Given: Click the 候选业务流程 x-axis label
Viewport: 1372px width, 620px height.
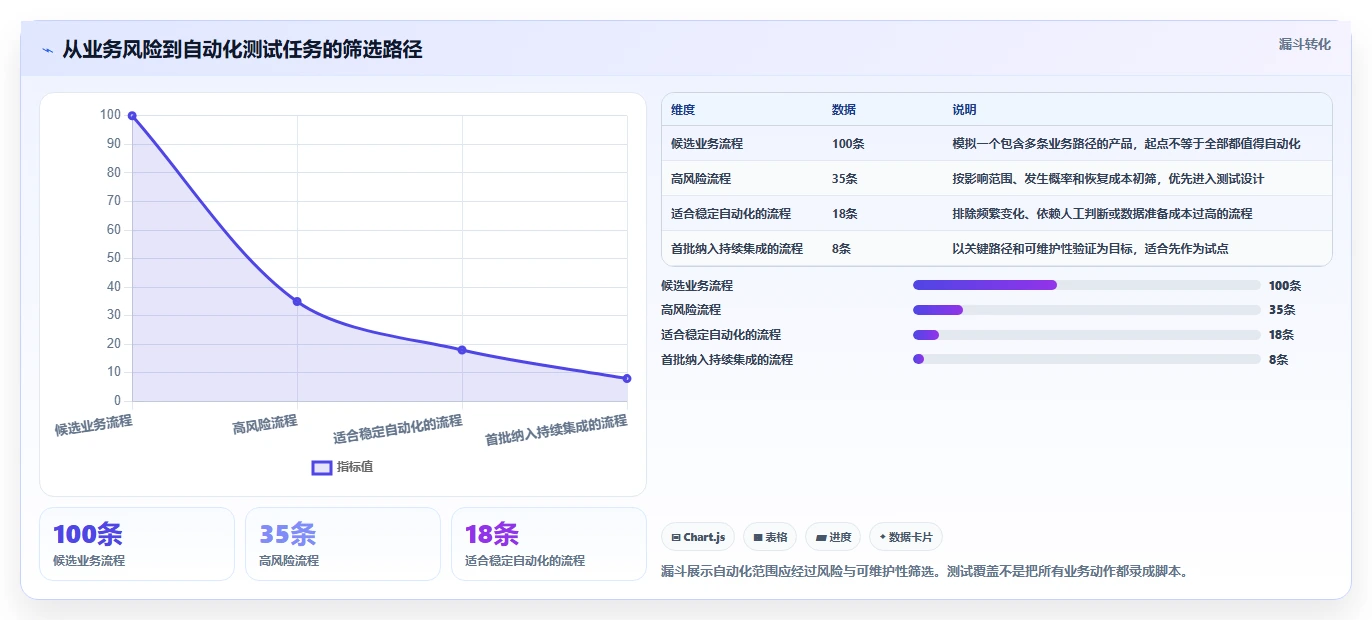Looking at the screenshot, I should (x=94, y=426).
